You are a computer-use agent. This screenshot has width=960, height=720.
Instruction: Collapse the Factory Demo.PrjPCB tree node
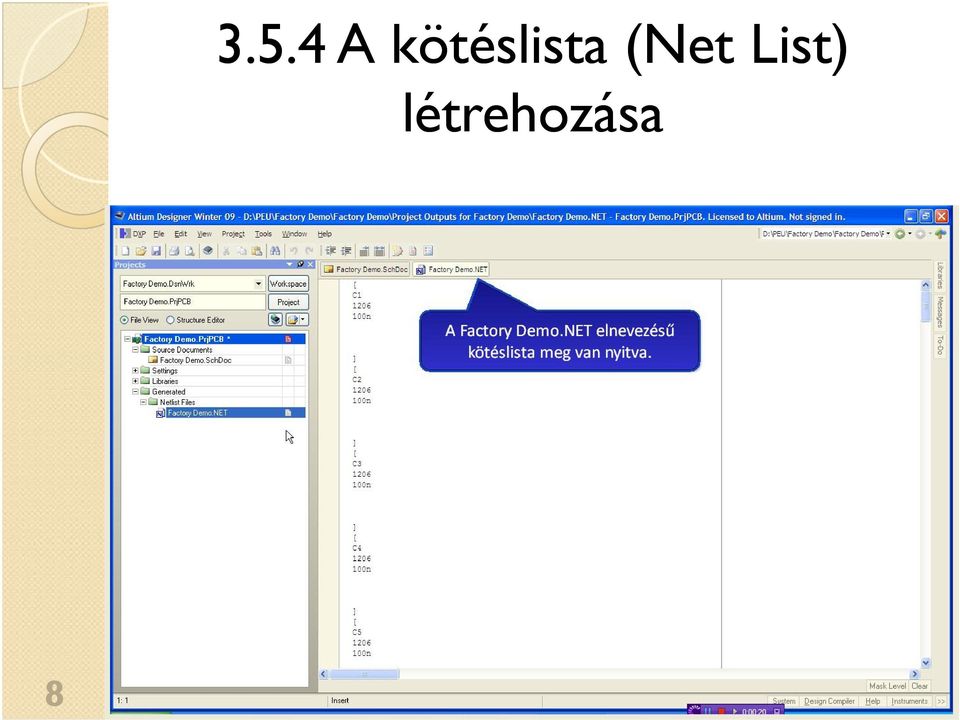pyautogui.click(x=127, y=339)
